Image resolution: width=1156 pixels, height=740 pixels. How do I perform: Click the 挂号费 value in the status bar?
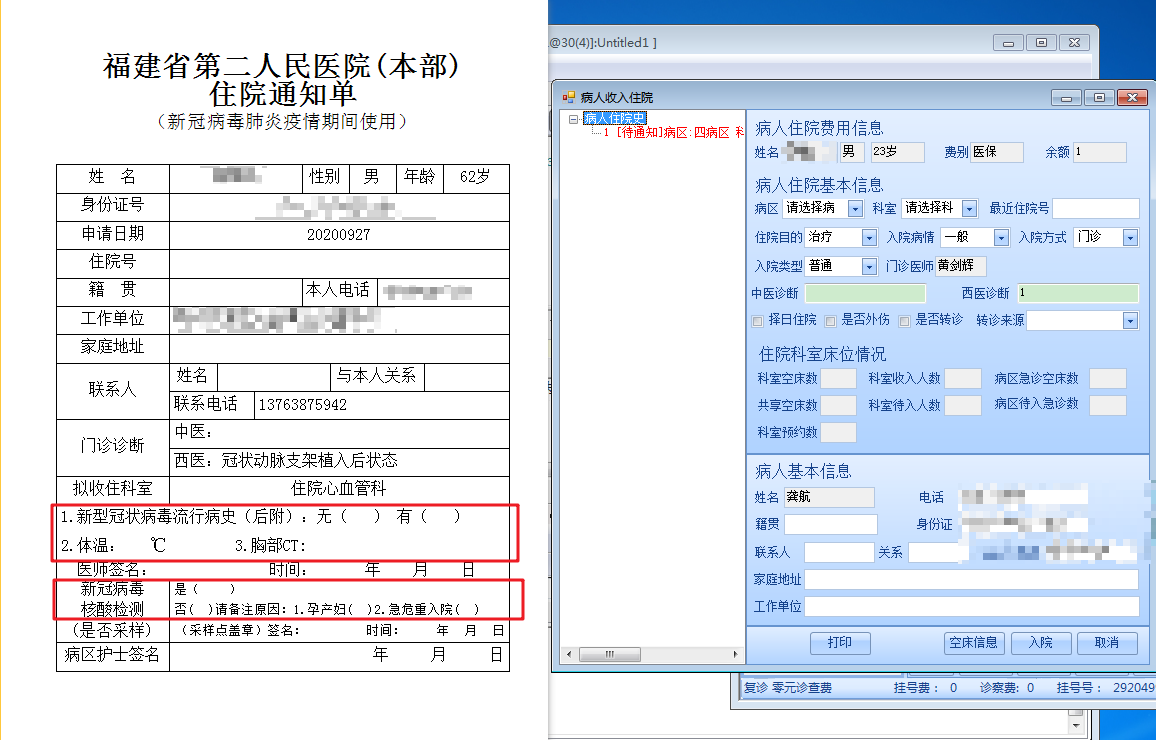tap(953, 688)
